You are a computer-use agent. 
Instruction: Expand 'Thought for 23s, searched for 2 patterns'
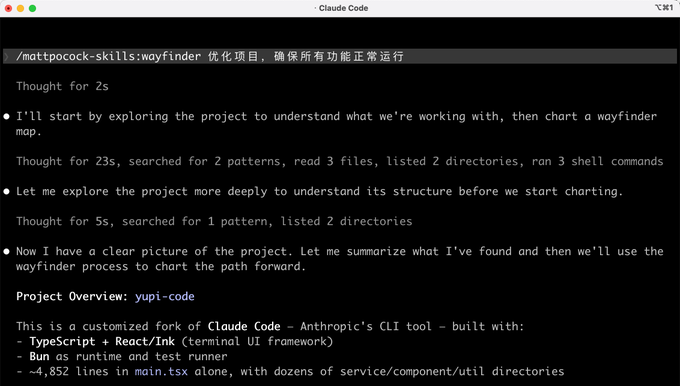340,161
